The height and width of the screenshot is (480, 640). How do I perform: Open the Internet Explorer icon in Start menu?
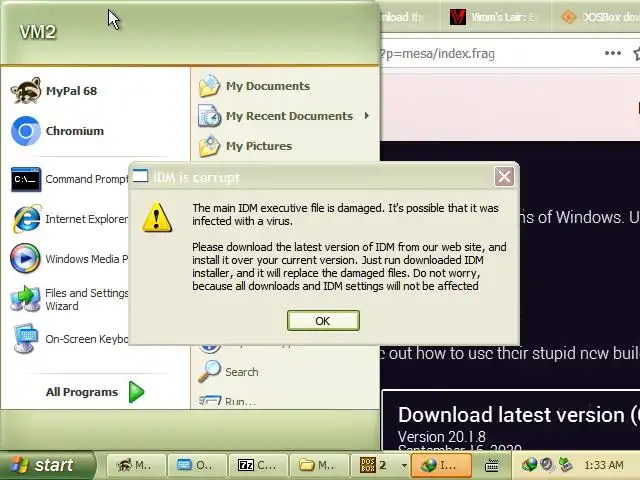pos(26,219)
